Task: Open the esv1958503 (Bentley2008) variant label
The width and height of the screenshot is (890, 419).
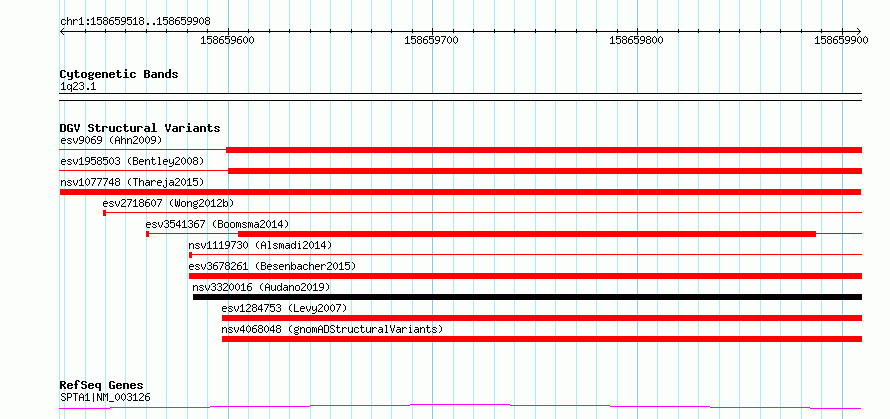Action: pos(132,161)
